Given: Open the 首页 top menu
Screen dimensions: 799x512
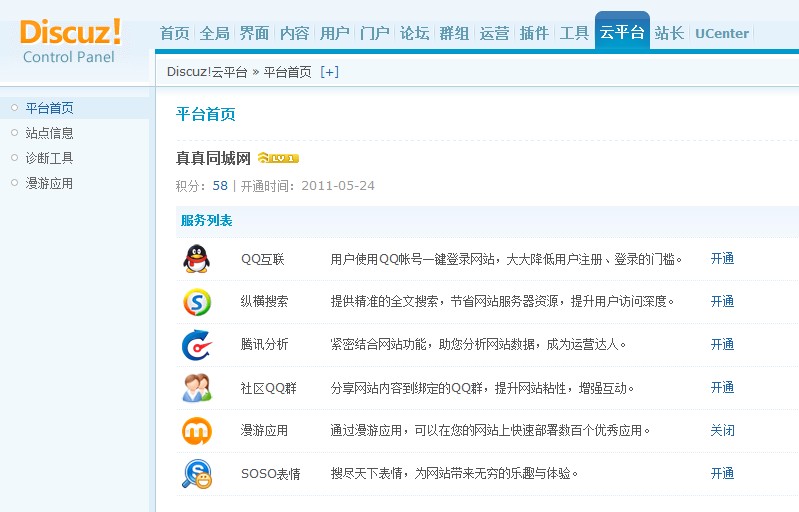Looking at the screenshot, I should coord(175,34).
